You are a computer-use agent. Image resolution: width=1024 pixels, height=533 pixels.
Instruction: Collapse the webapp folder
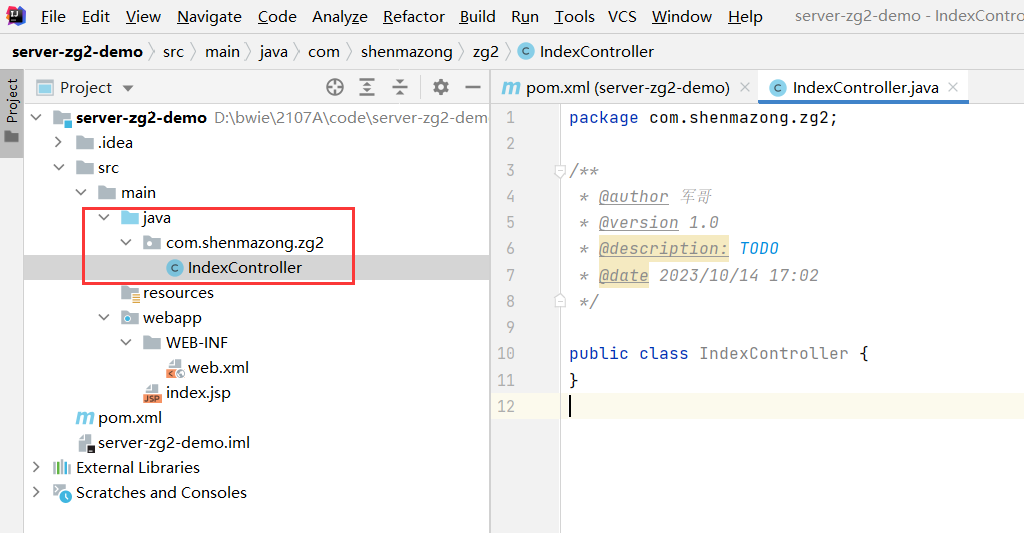(x=104, y=318)
